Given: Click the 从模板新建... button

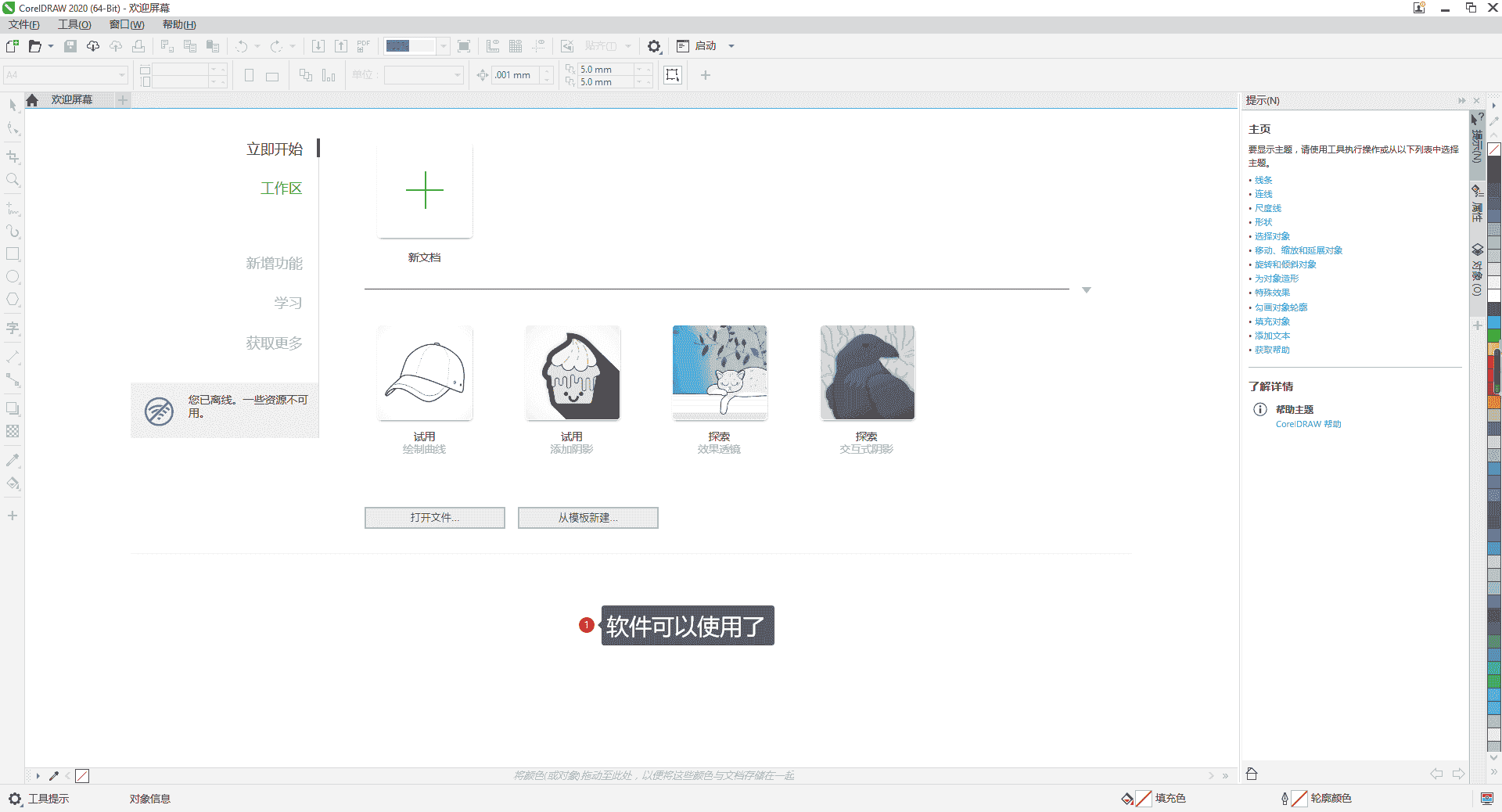Looking at the screenshot, I should pos(588,518).
